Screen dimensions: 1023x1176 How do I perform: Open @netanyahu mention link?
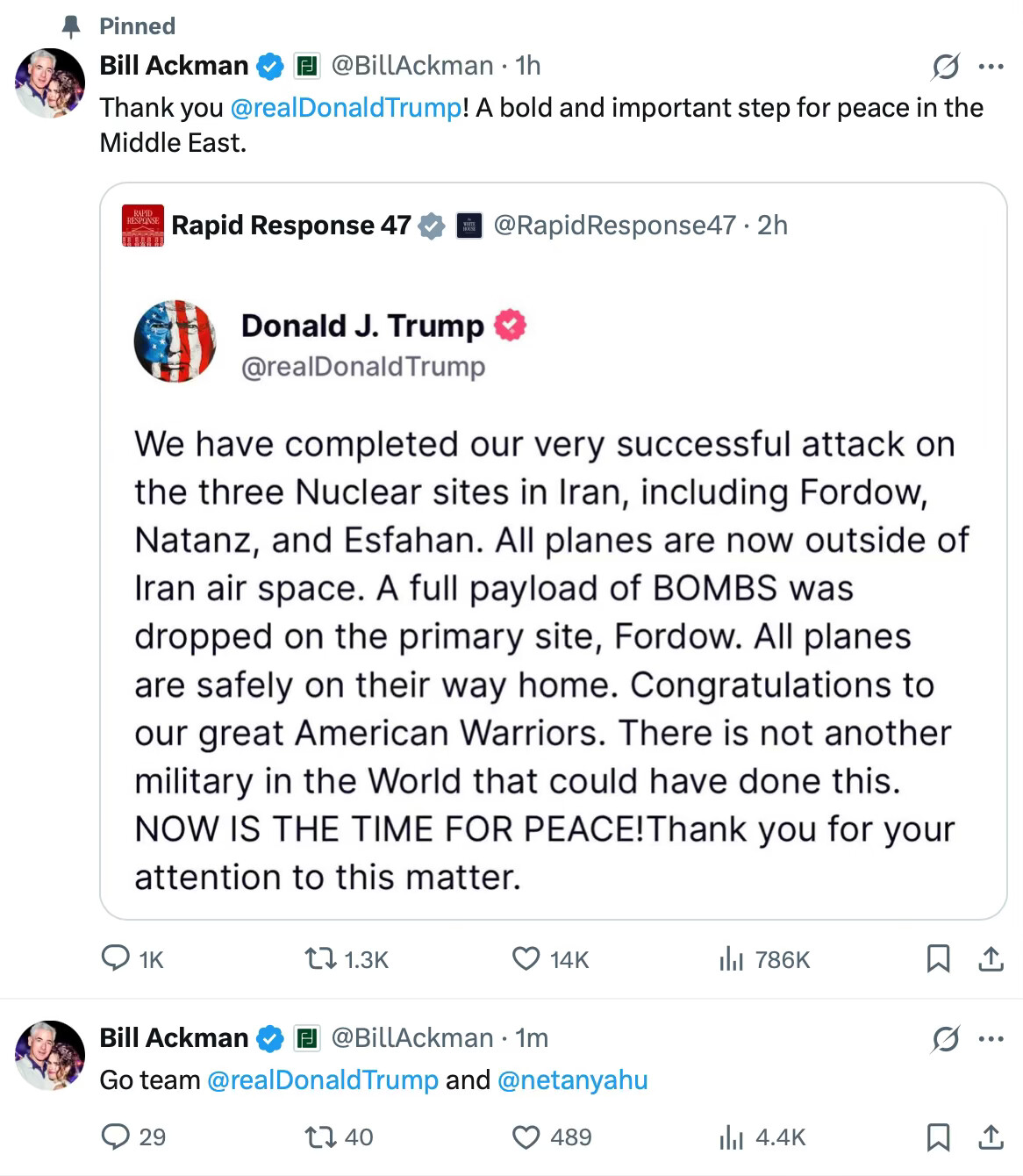coord(572,1079)
